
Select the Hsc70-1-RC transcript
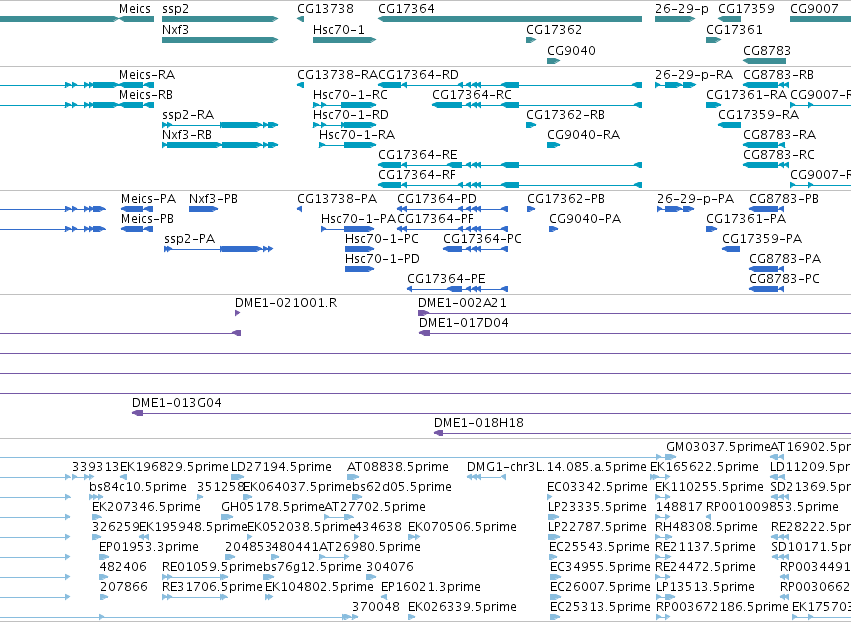click(344, 105)
